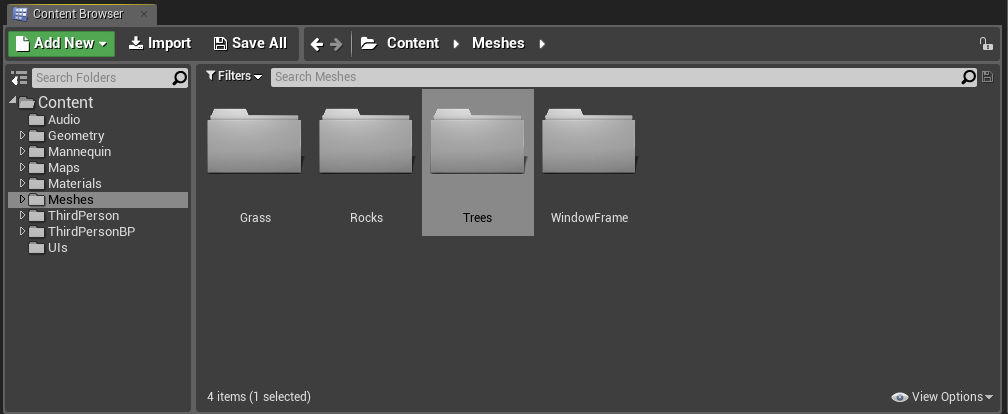Click the '4 items (1 selected)' status text
Viewport: 1008px width, 414px height.
click(x=259, y=397)
